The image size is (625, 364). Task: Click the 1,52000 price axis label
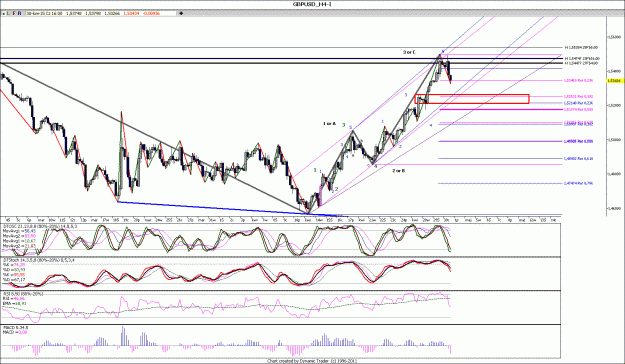616,105
